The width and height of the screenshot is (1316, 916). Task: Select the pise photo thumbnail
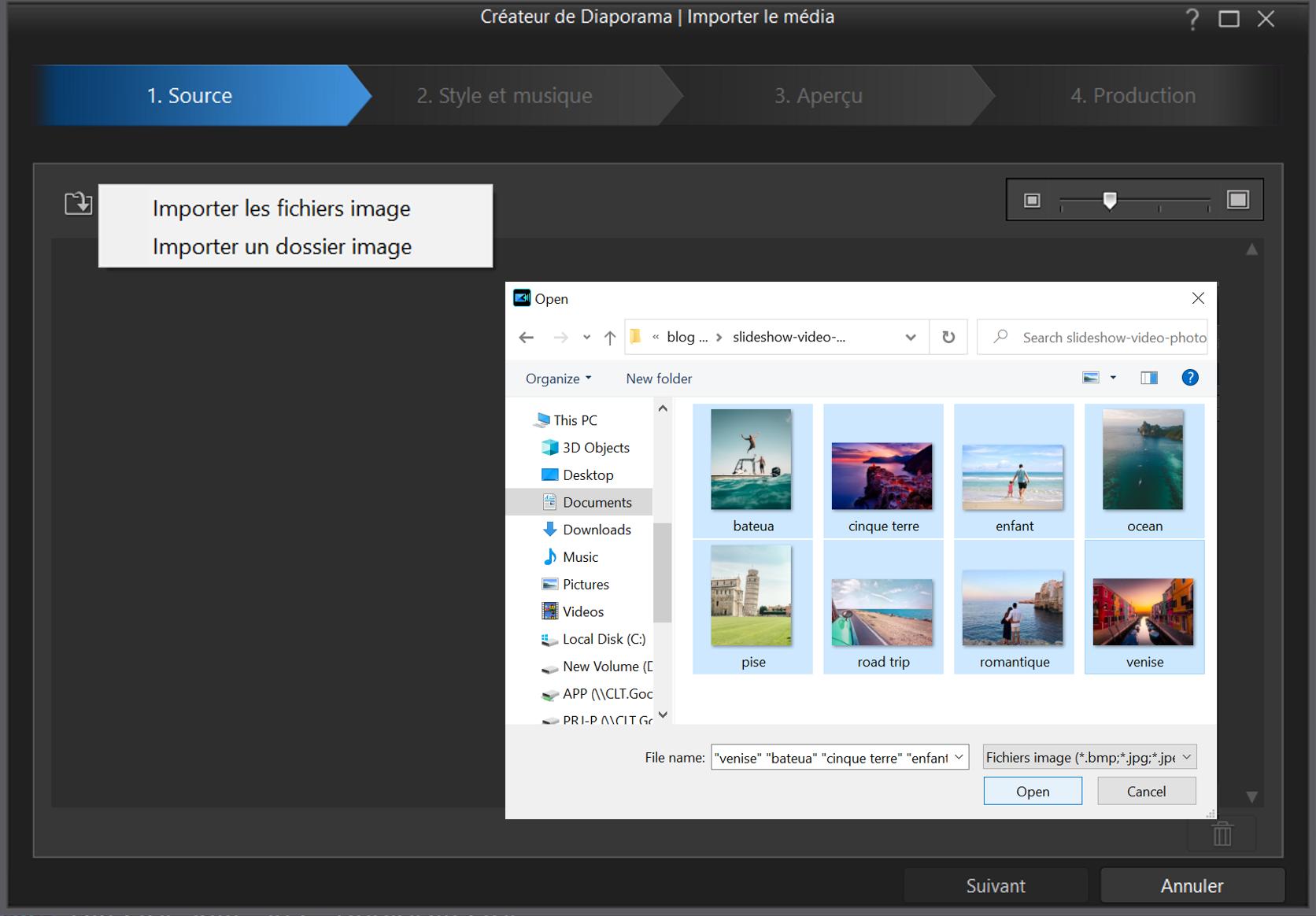[752, 607]
